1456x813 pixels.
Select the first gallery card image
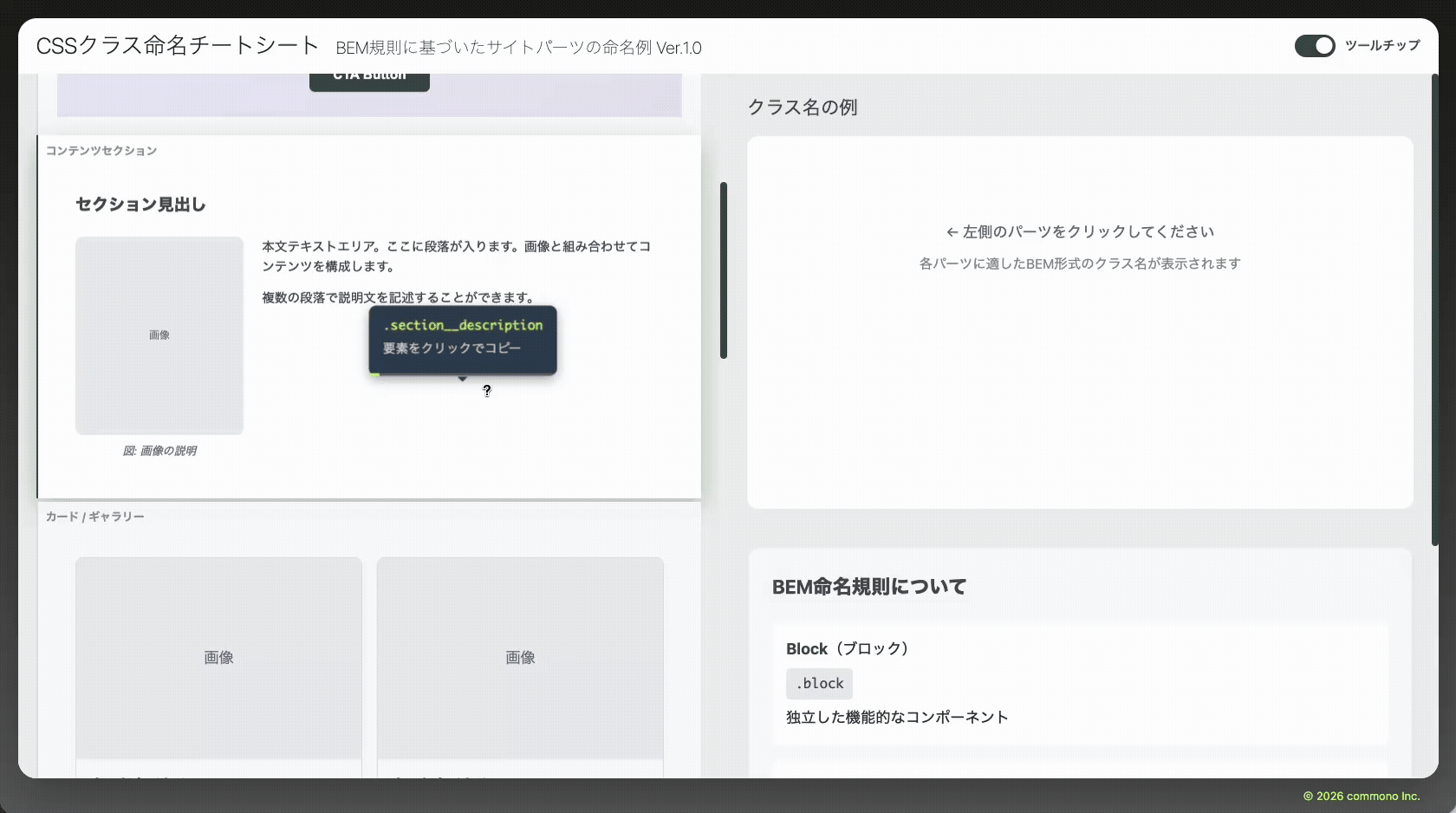218,657
